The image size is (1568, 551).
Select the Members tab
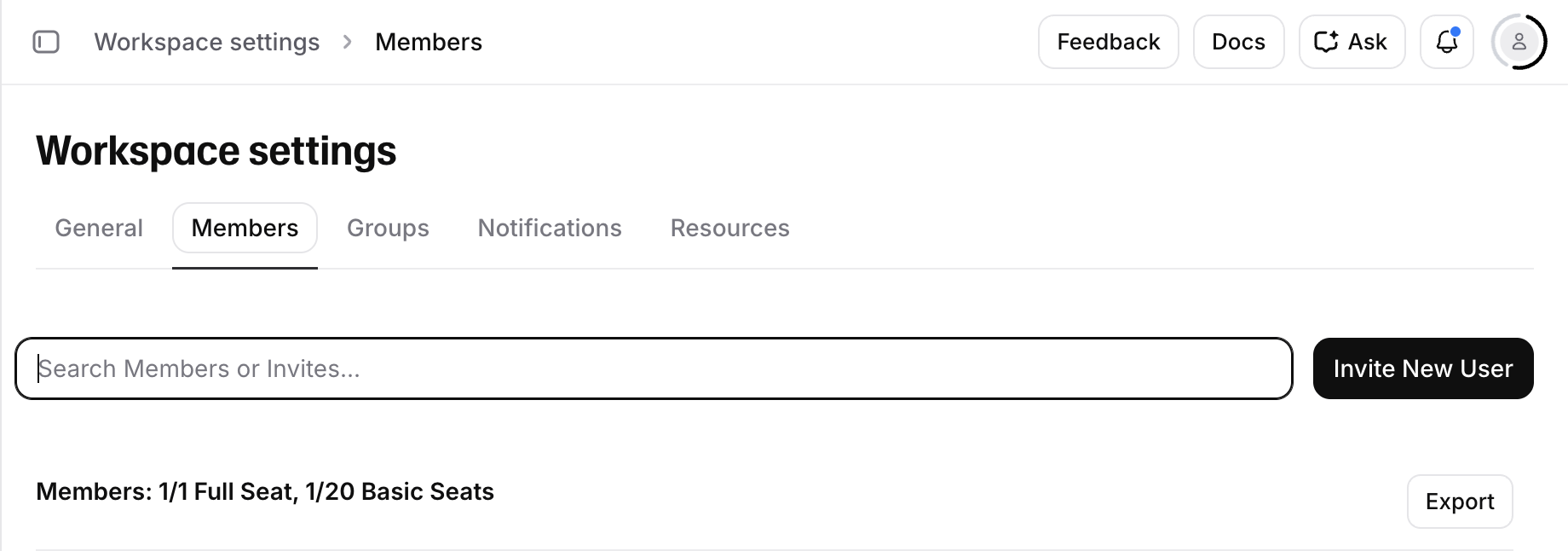(245, 228)
